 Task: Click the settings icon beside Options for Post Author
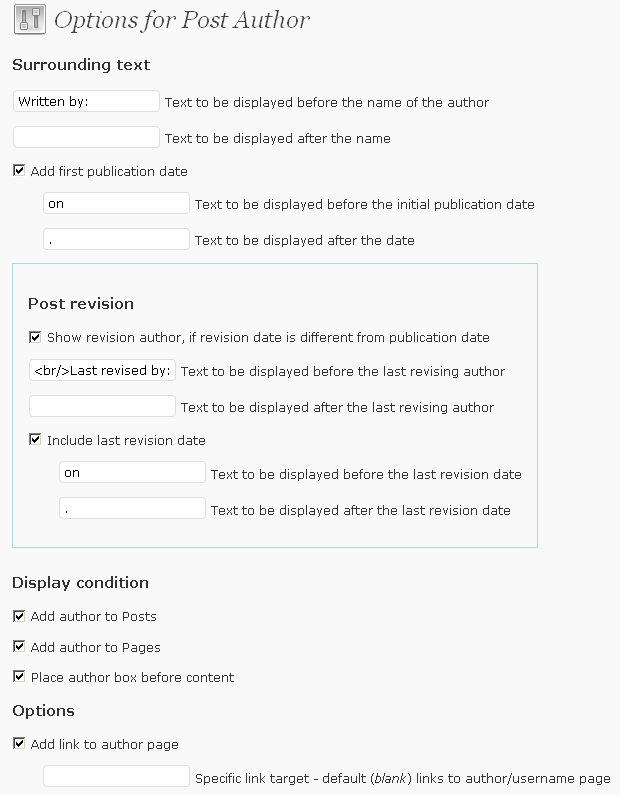click(30, 19)
